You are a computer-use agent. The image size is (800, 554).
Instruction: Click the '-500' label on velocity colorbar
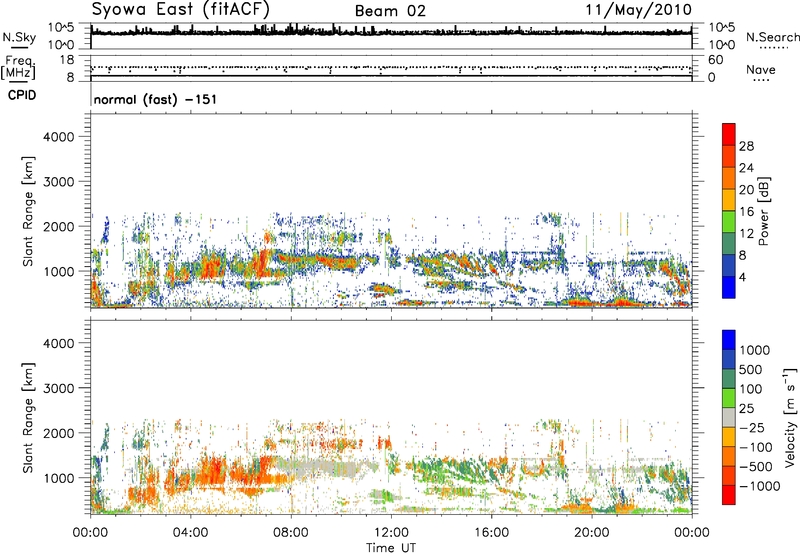[x=755, y=467]
